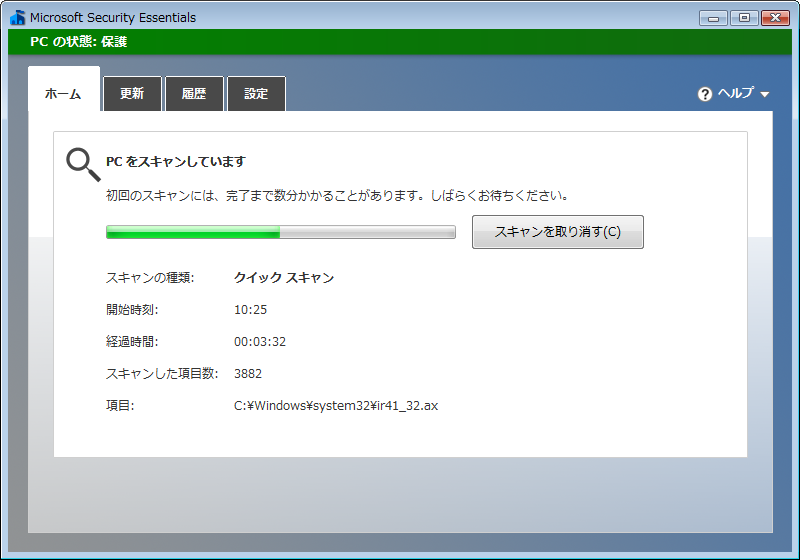Click the ヘルプ menu label
This screenshot has width=800, height=560.
[x=736, y=93]
